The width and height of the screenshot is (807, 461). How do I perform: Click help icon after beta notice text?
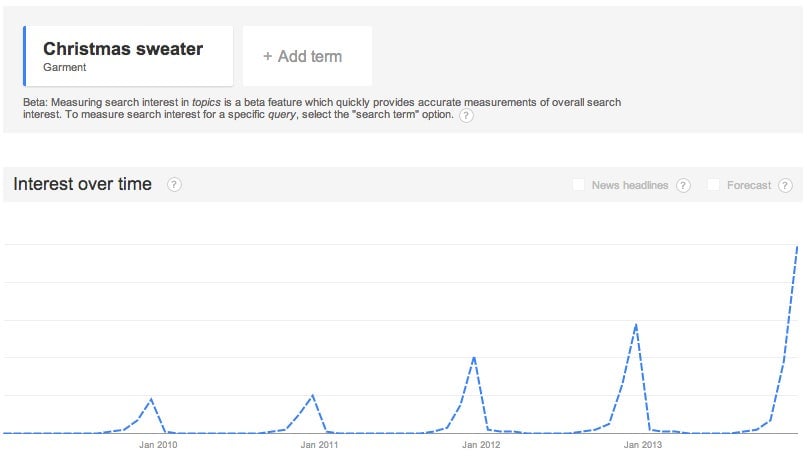pyautogui.click(x=466, y=116)
